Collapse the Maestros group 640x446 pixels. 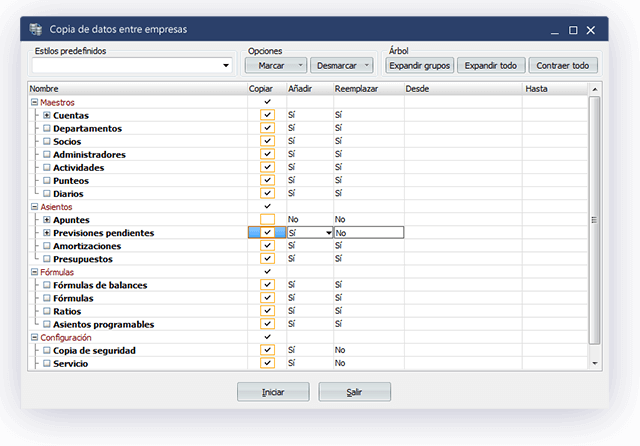[x=35, y=102]
